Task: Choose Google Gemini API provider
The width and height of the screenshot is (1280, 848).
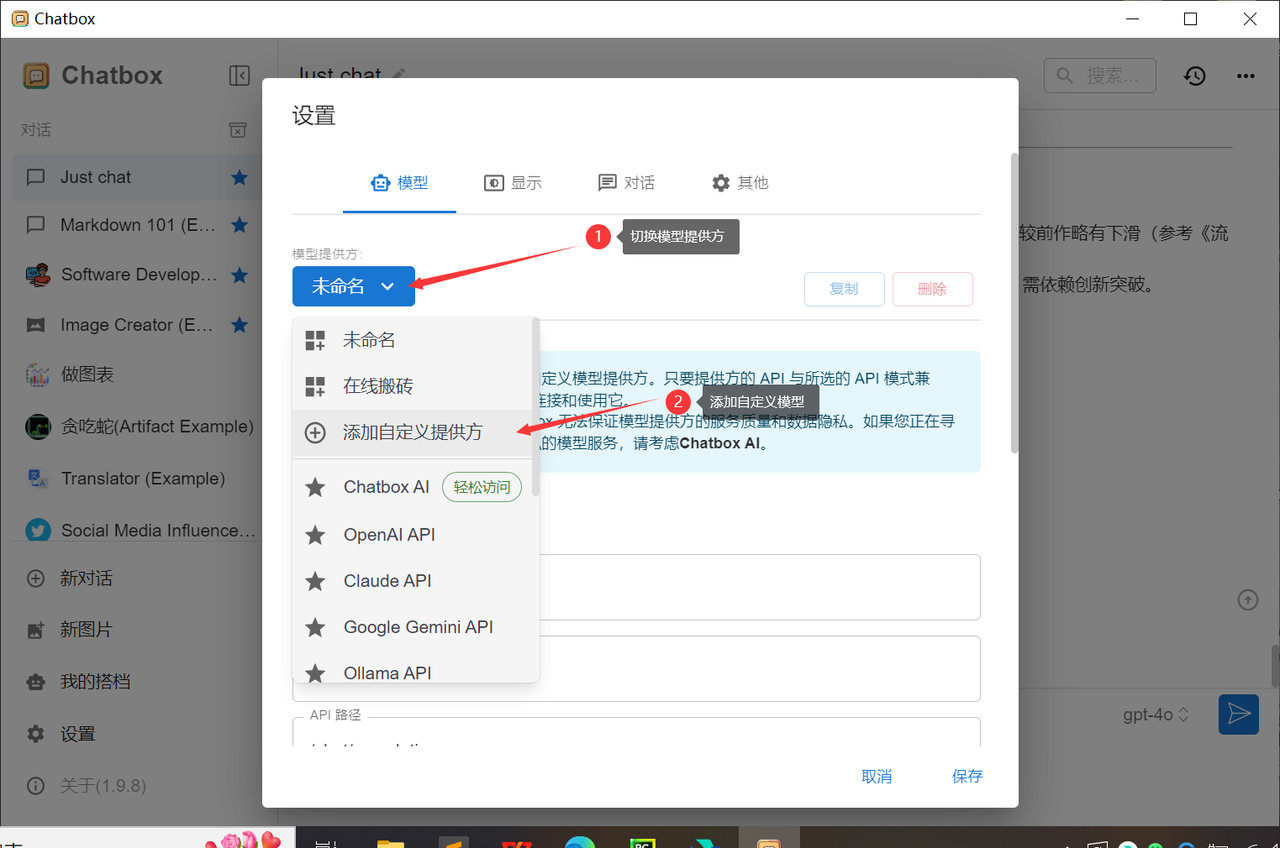Action: [418, 627]
